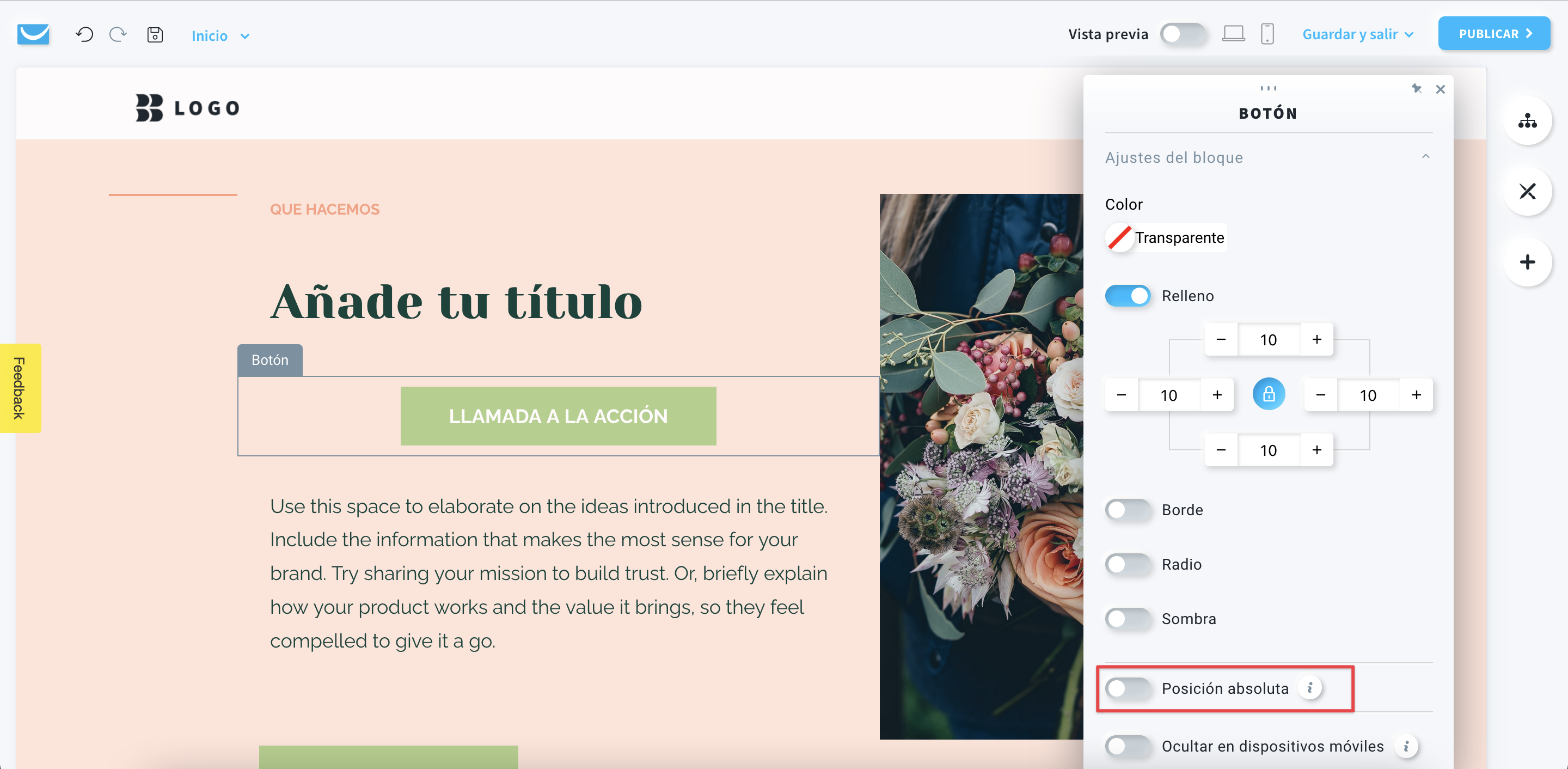Viewport: 1568px width, 769px height.
Task: Redo the last action
Action: (118, 34)
